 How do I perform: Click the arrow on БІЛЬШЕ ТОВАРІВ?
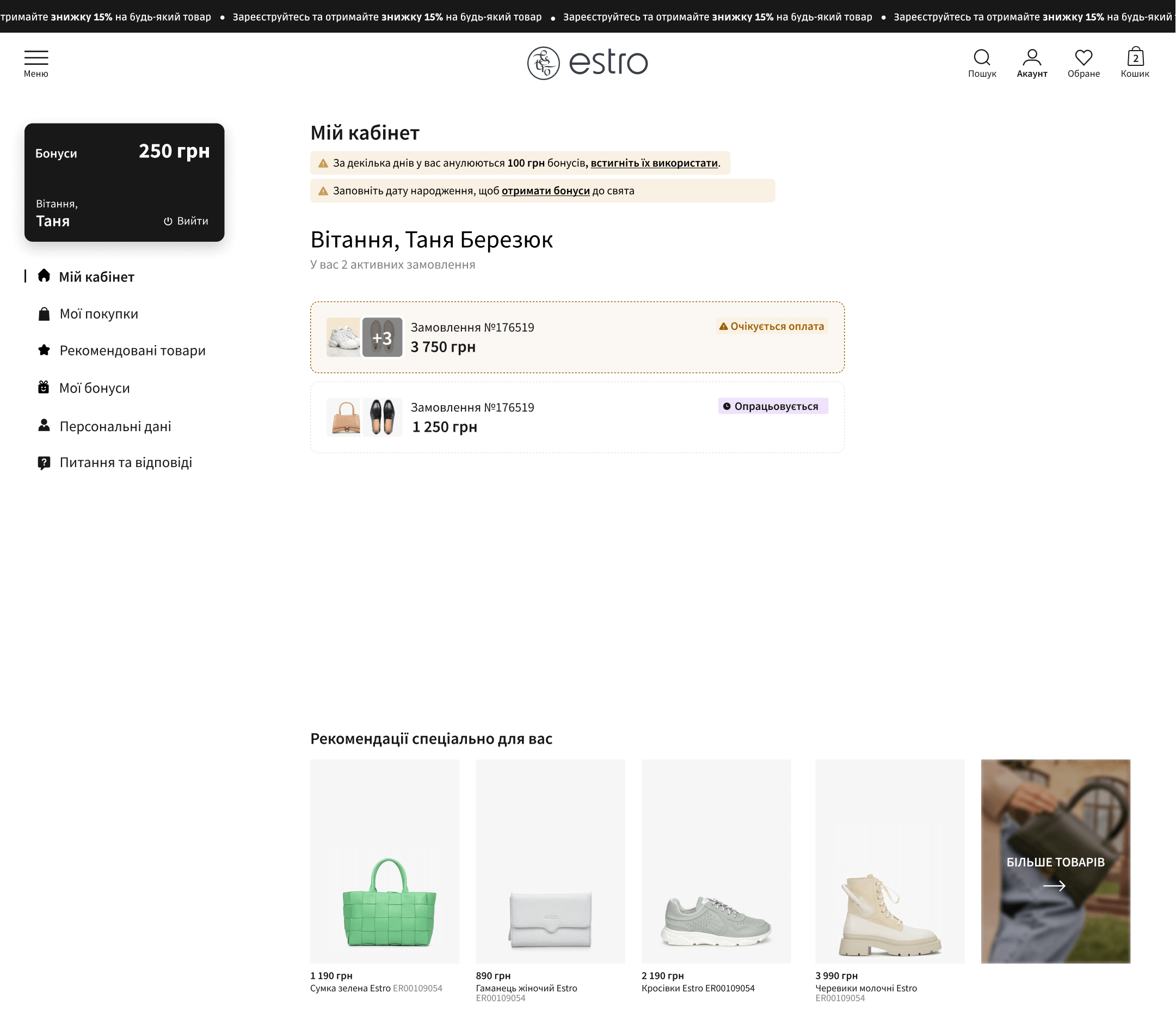coord(1054,886)
